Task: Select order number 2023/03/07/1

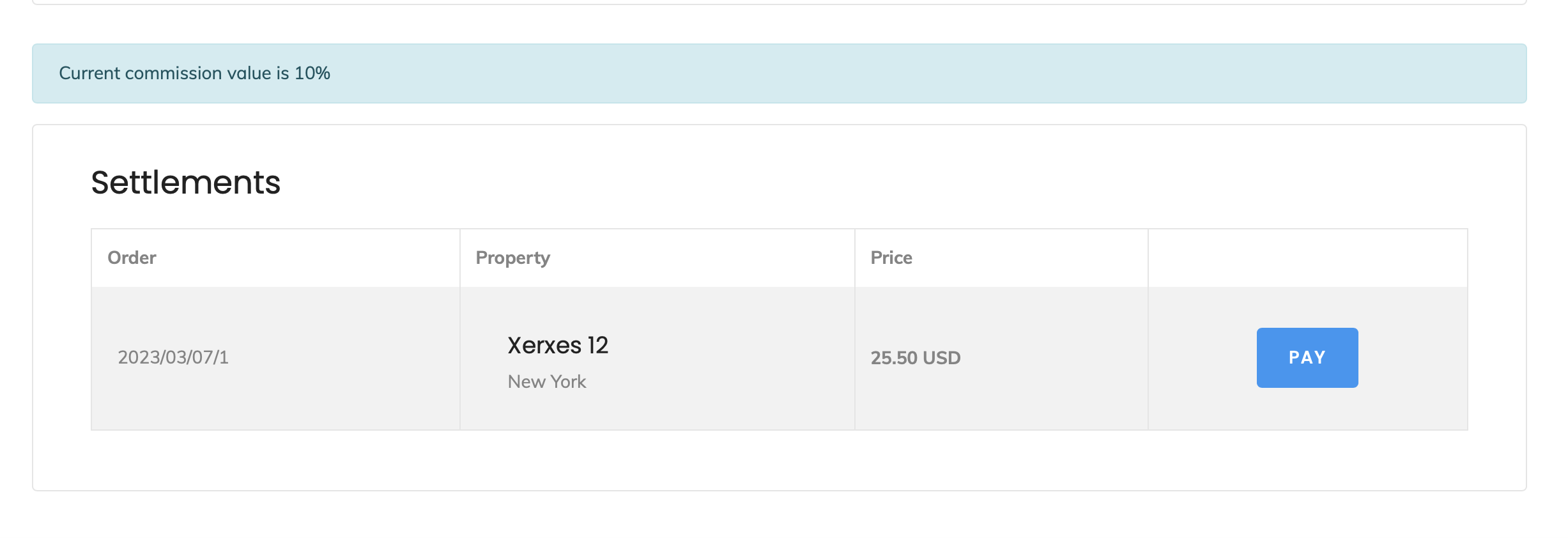Action: [173, 357]
